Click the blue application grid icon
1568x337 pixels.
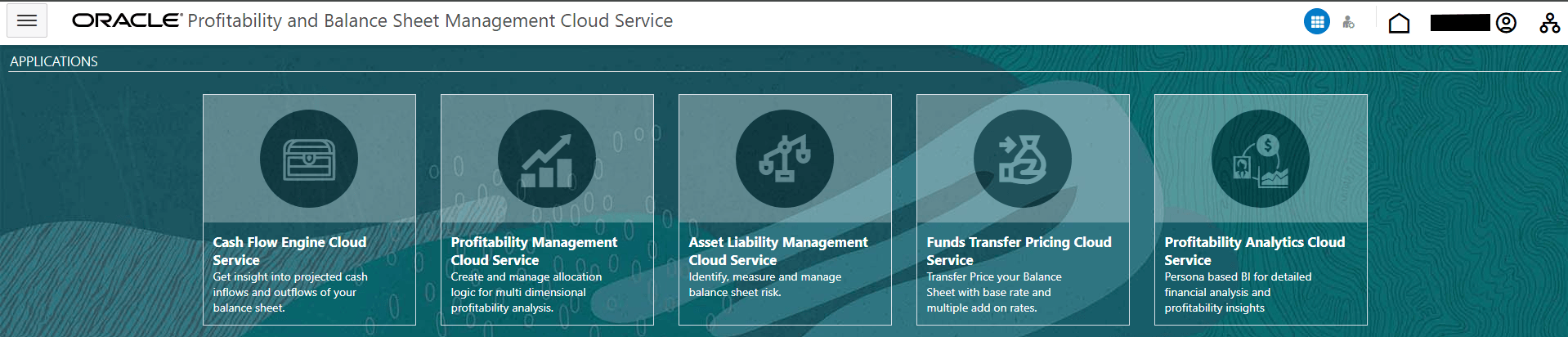pyautogui.click(x=1317, y=22)
